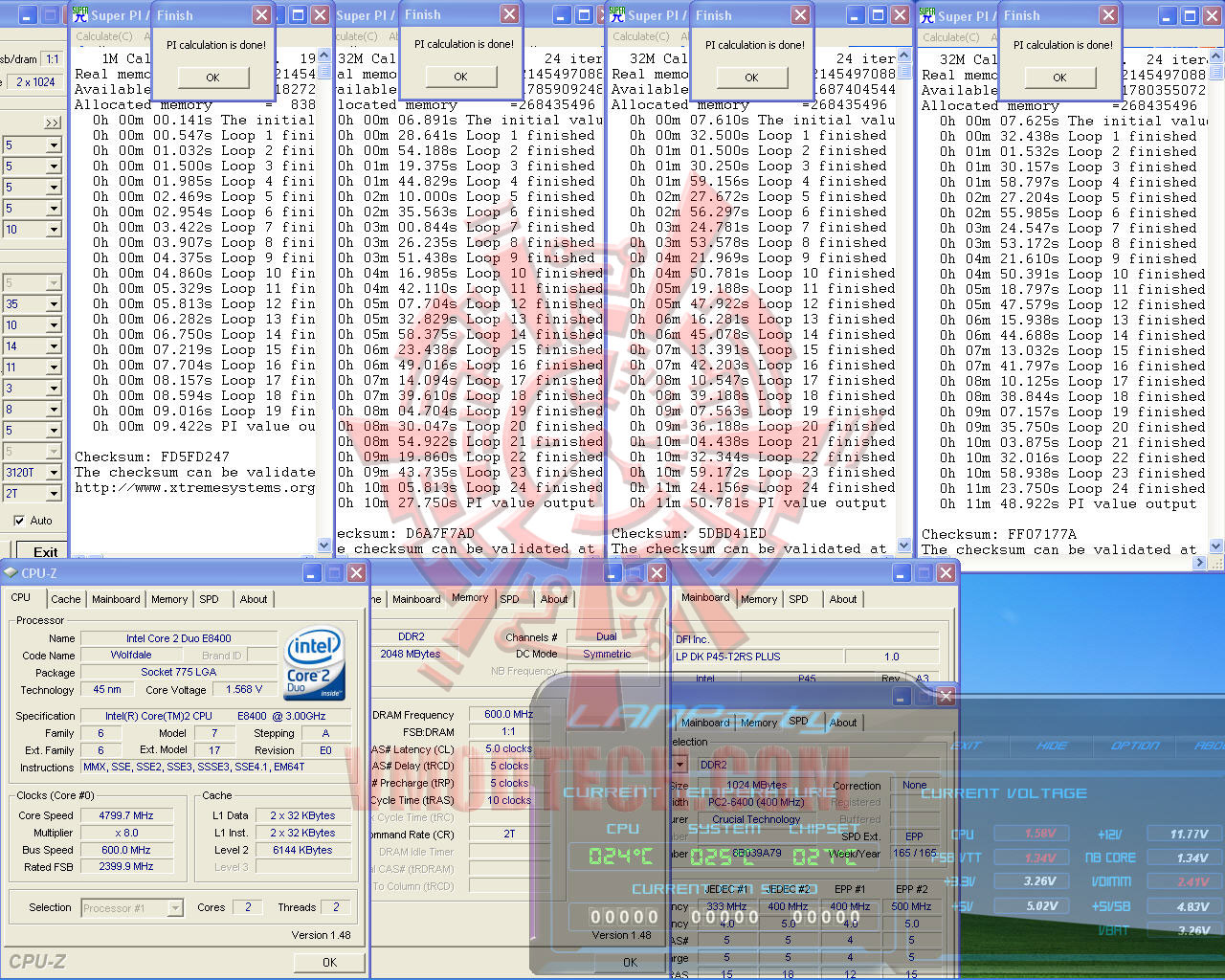Click the Super PI icon on the 1M window title bar
Image resolution: width=1225 pixels, height=980 pixels.
[x=79, y=15]
